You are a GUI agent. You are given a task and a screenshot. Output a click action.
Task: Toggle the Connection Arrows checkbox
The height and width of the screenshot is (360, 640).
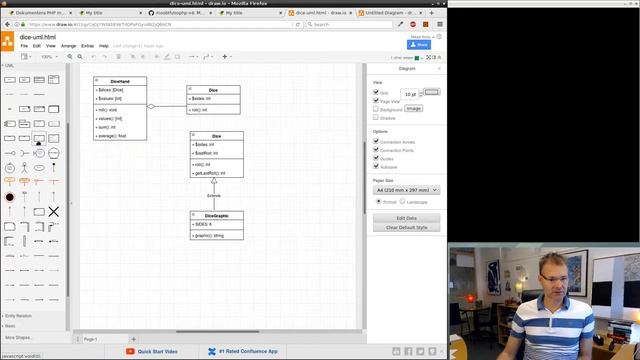[x=376, y=141]
